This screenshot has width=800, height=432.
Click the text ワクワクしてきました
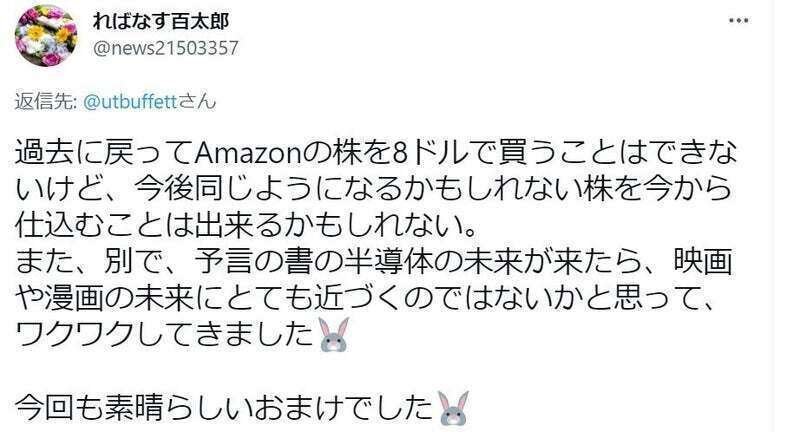pyautogui.click(x=164, y=334)
